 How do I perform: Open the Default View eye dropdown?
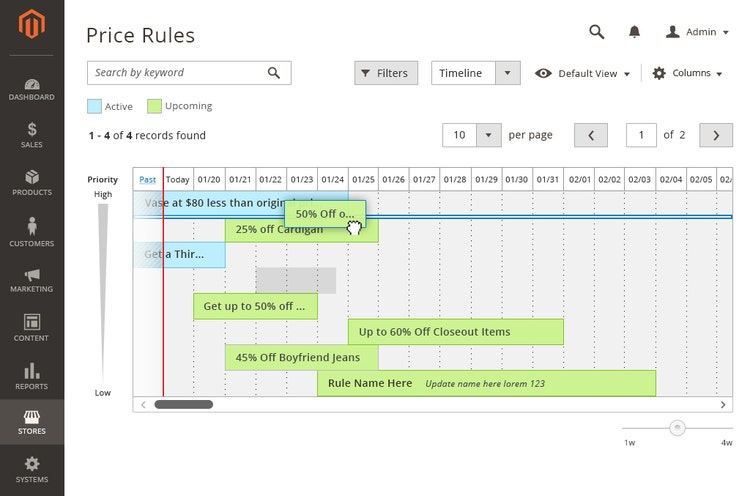coord(583,73)
